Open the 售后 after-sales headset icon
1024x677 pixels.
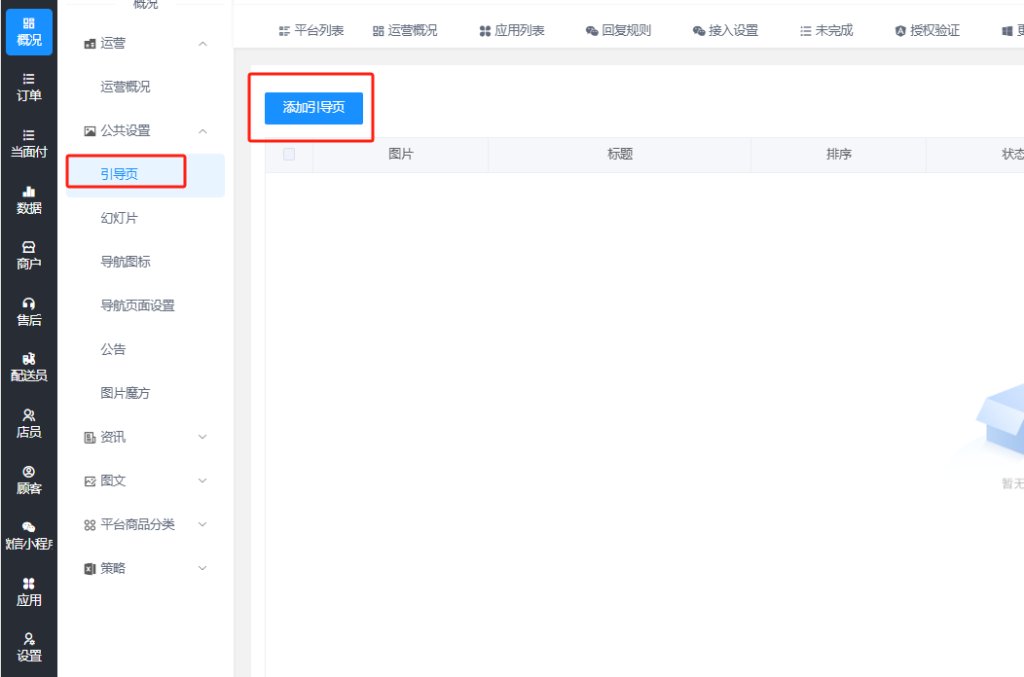point(29,312)
